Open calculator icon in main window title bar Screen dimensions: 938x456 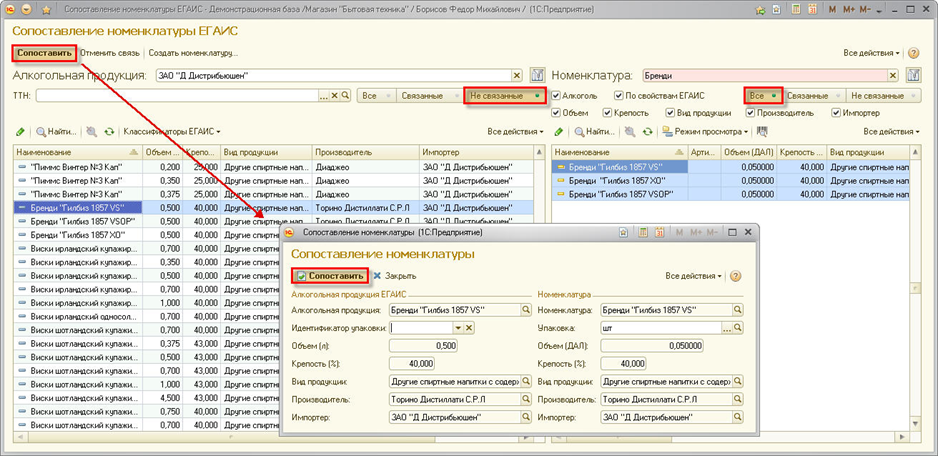click(796, 10)
